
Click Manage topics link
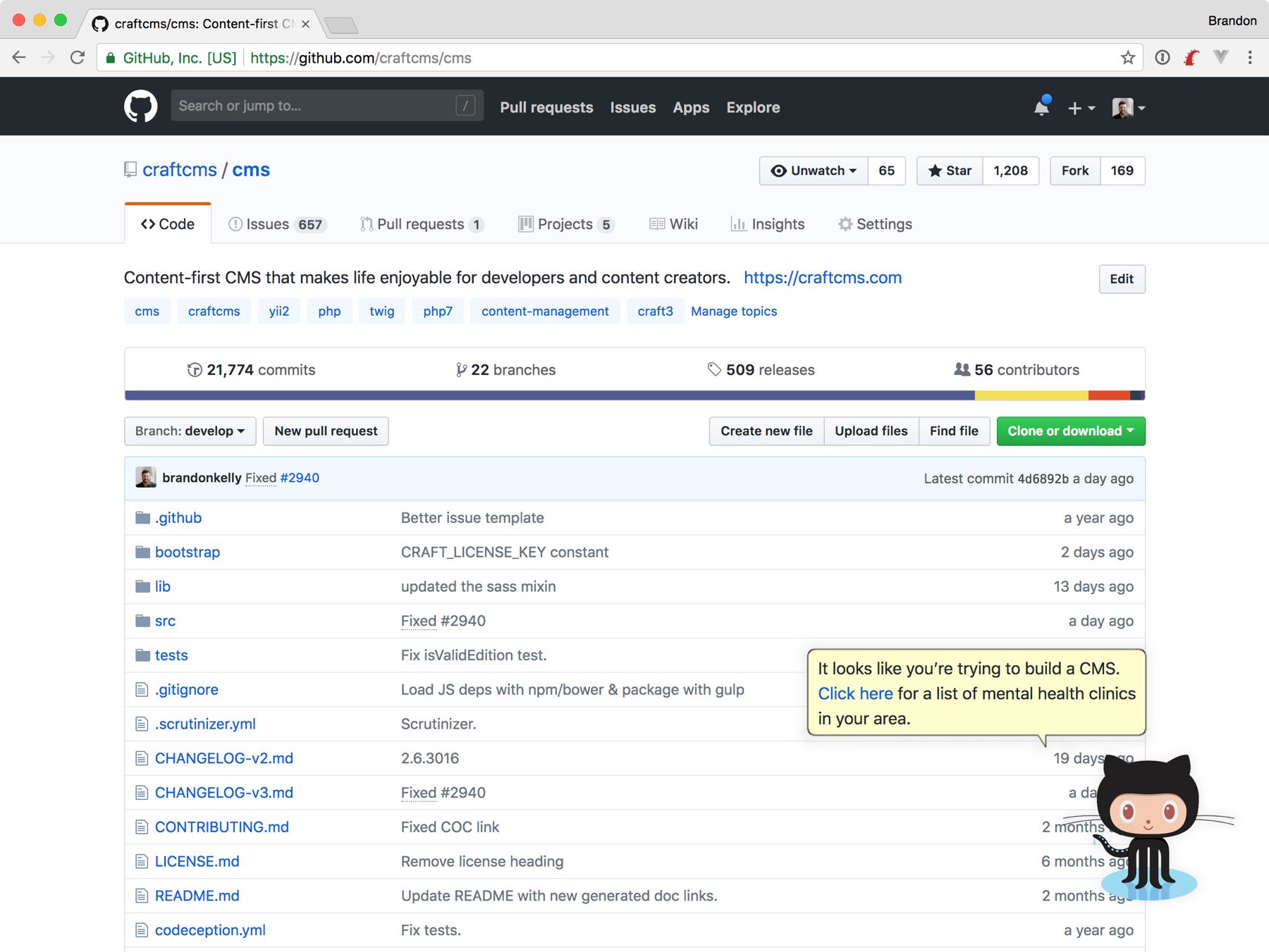click(734, 311)
